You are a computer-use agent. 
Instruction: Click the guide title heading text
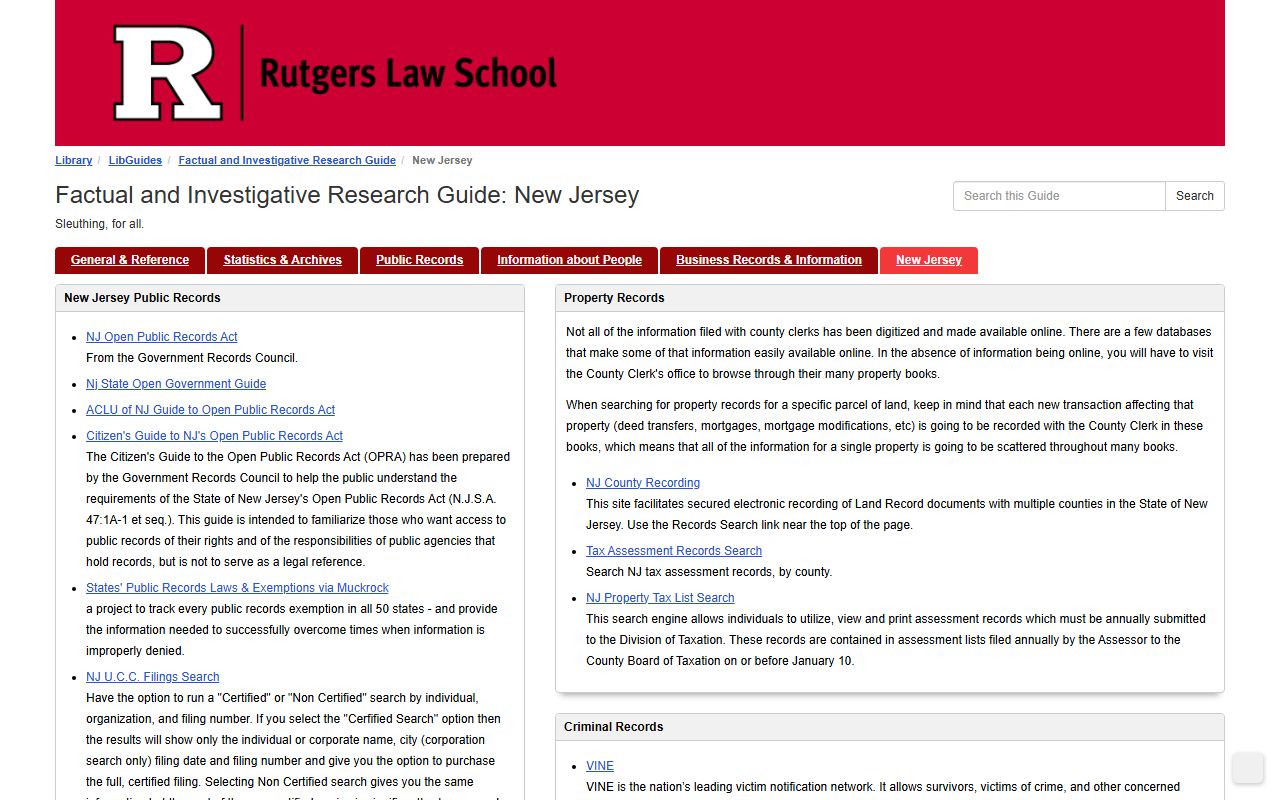[x=347, y=195]
